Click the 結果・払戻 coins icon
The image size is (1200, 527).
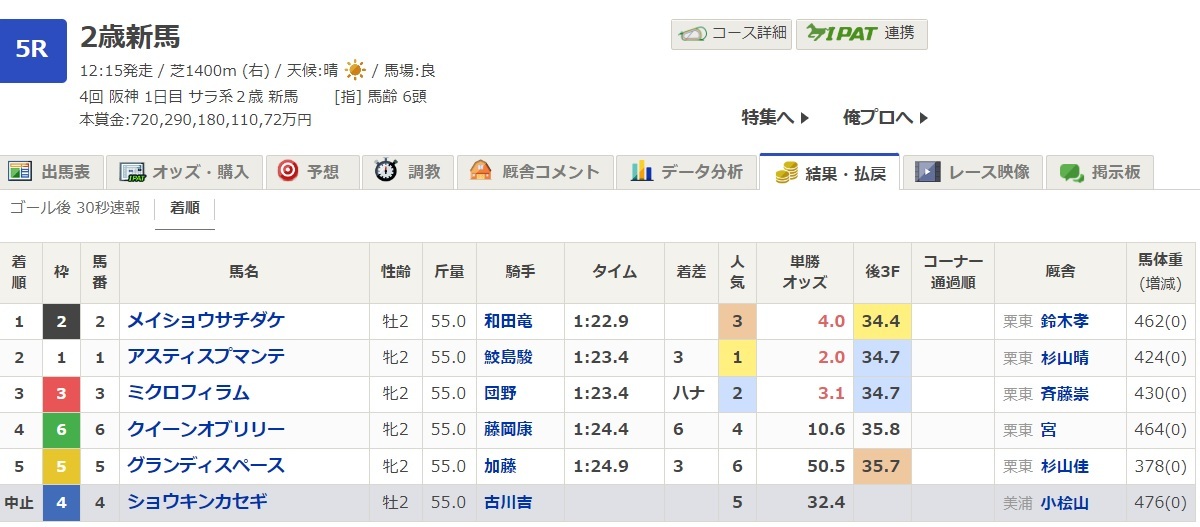pyautogui.click(x=786, y=172)
